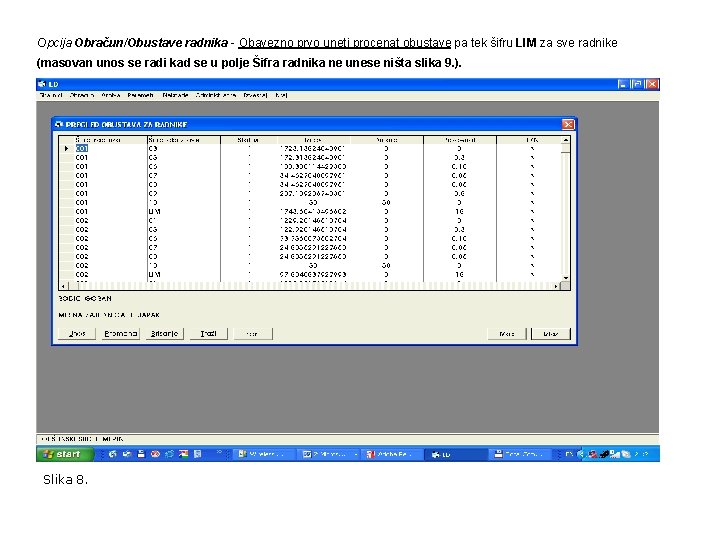720x540 pixels.
Task: Open the Izveštaj menu
Action: click(x=255, y=95)
